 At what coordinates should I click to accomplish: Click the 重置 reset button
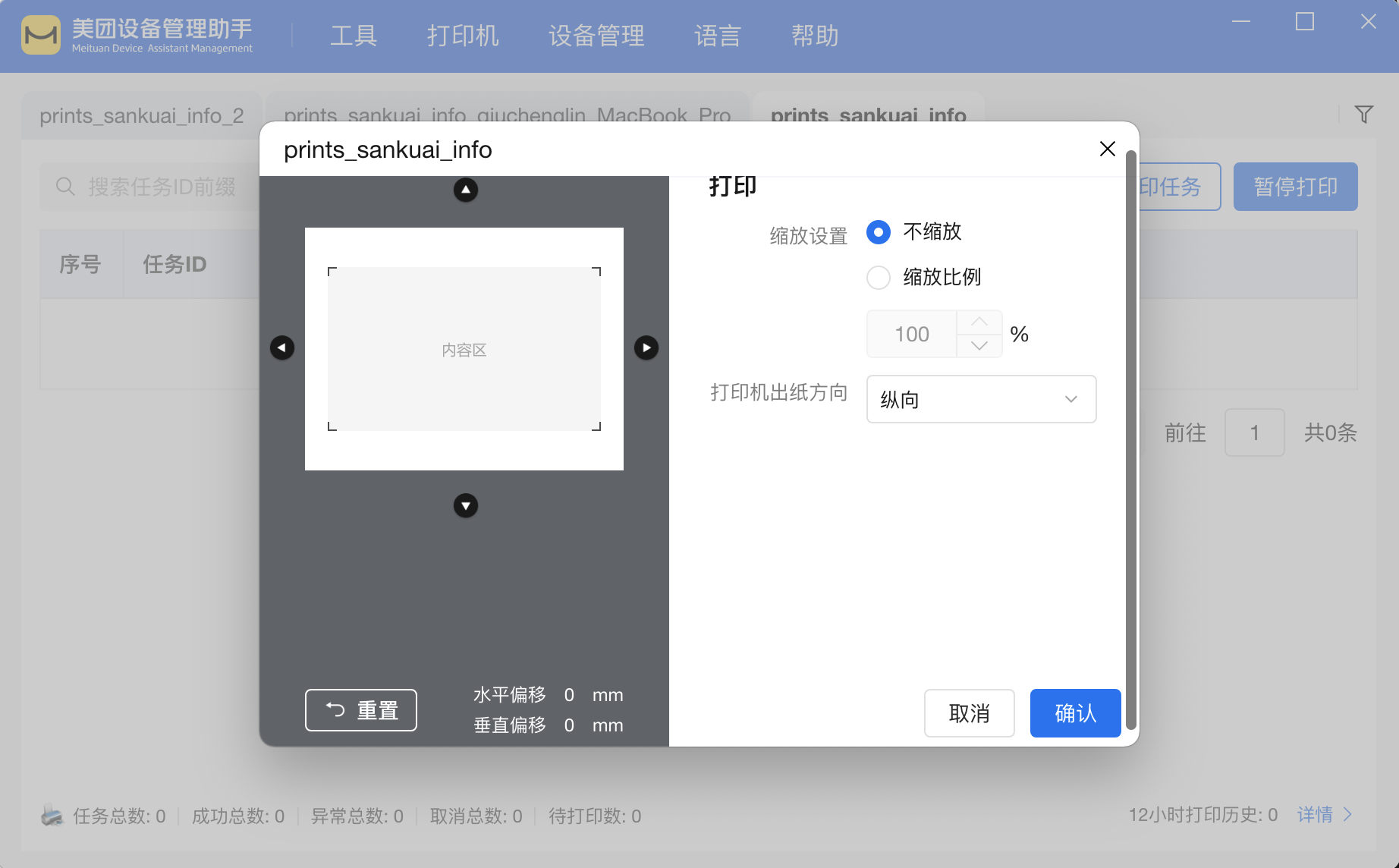coord(361,710)
